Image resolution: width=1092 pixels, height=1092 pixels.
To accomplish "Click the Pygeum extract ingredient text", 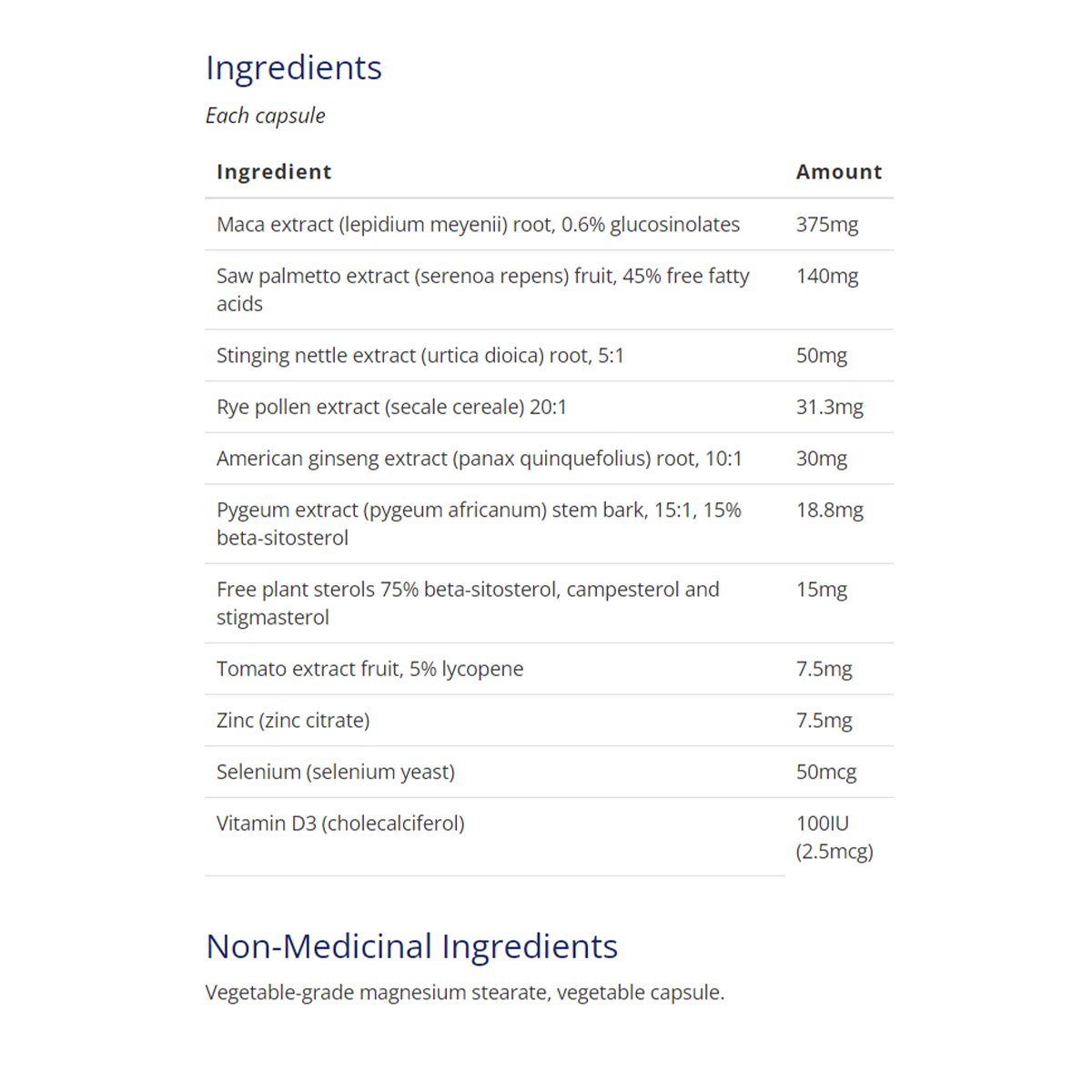I will [x=479, y=523].
